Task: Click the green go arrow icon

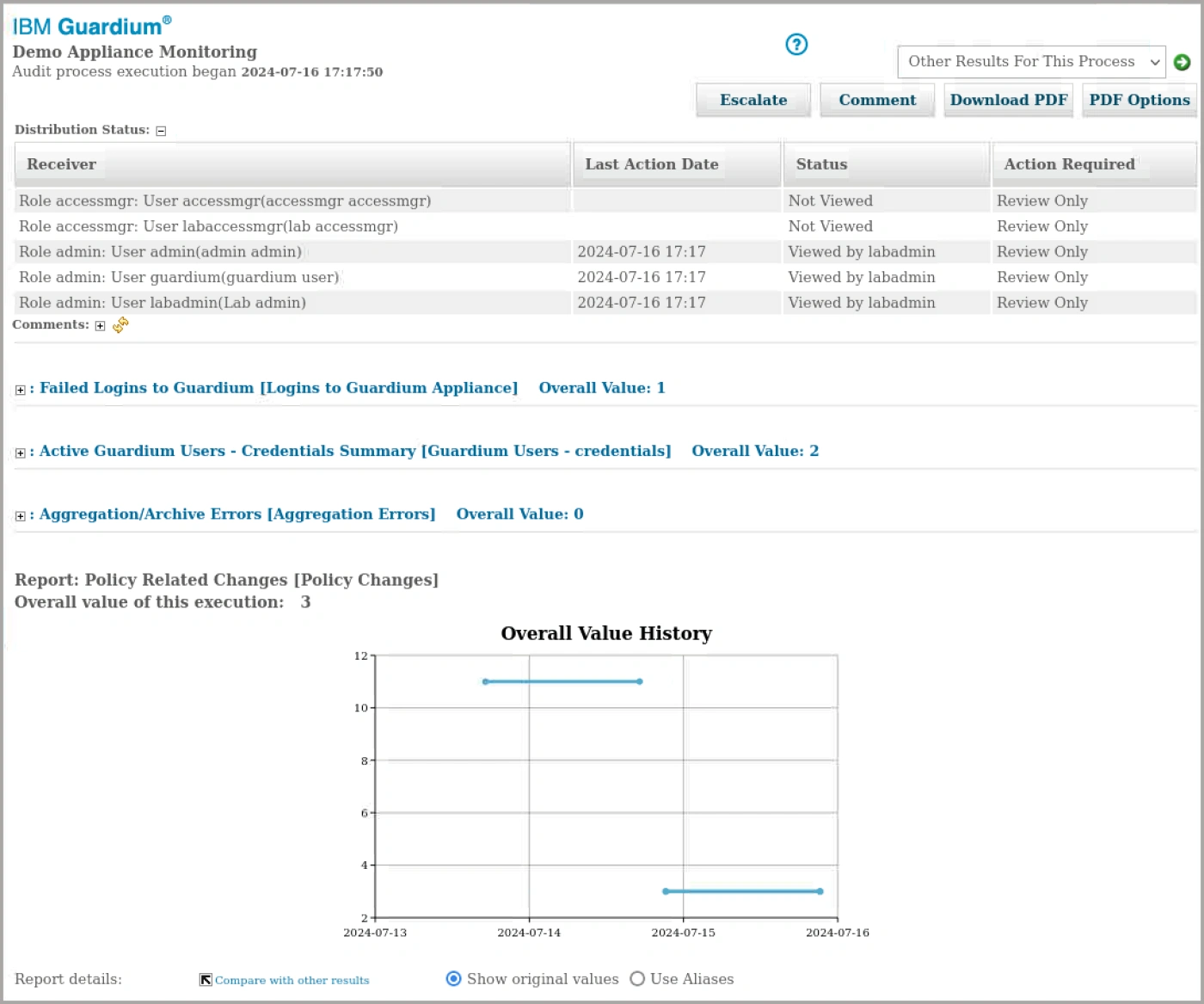Action: coord(1182,62)
